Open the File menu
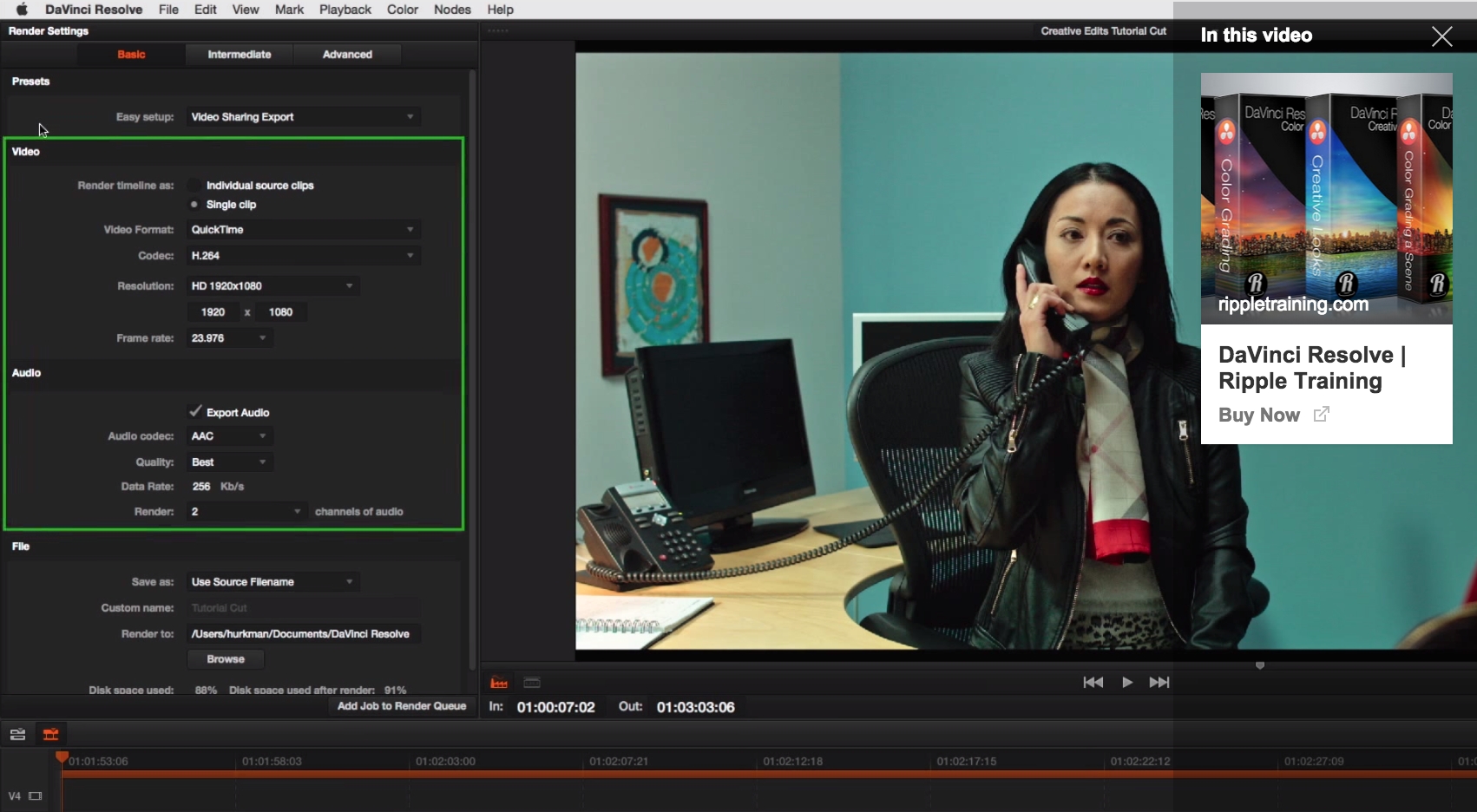1477x812 pixels. tap(168, 10)
